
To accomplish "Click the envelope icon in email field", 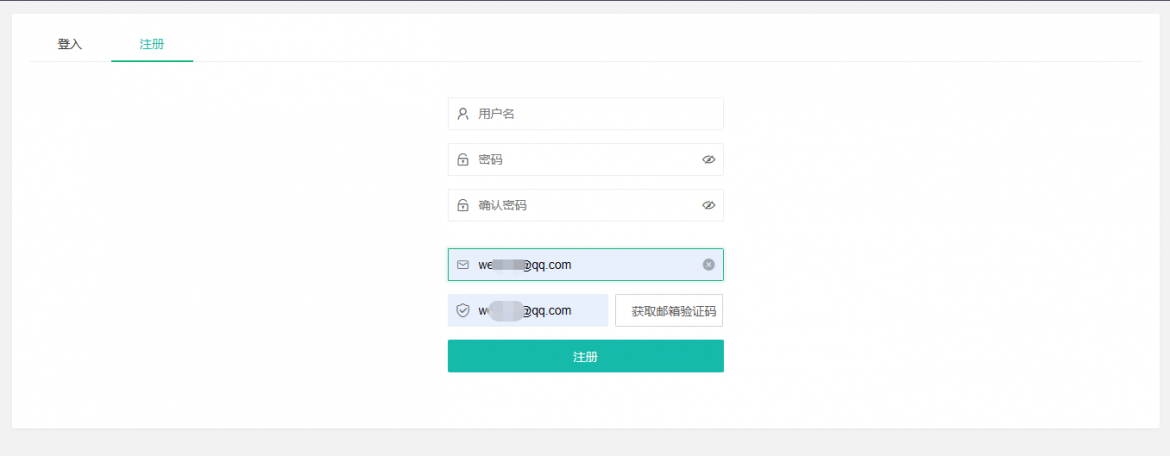I will 463,264.
